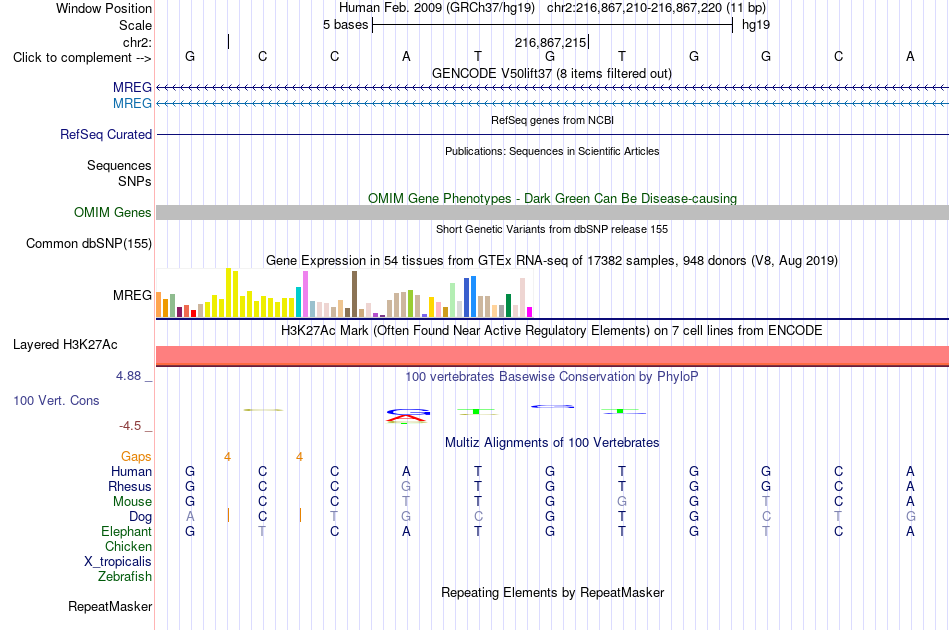Click the chr2: label
The image size is (950, 630).
(138, 42)
